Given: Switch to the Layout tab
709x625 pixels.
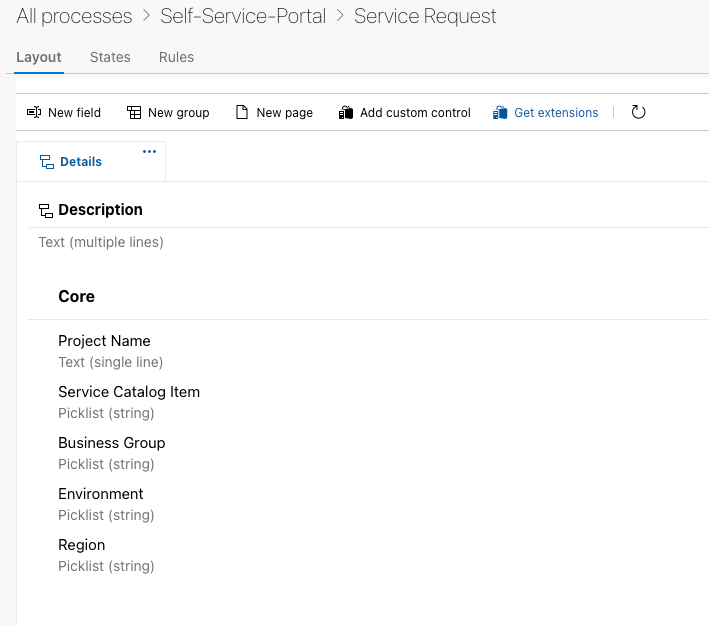Looking at the screenshot, I should 39,57.
